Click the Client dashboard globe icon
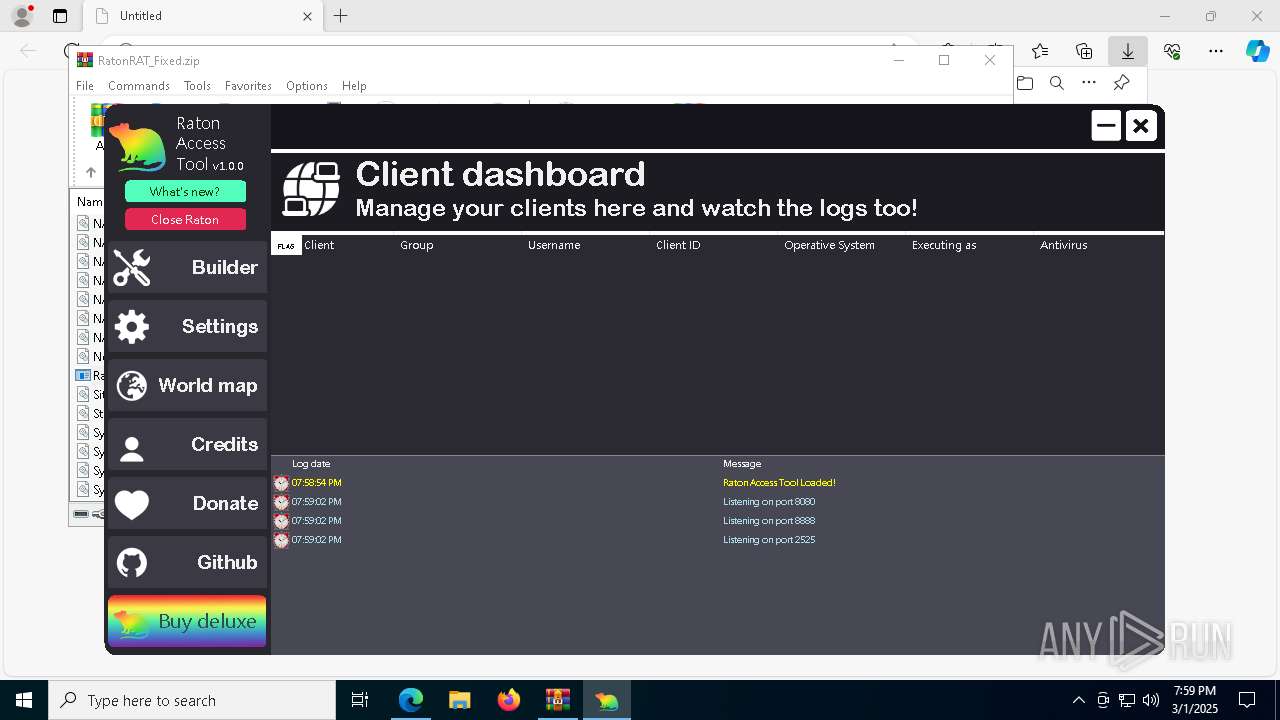Screen dimensions: 1280x720 click(x=311, y=189)
